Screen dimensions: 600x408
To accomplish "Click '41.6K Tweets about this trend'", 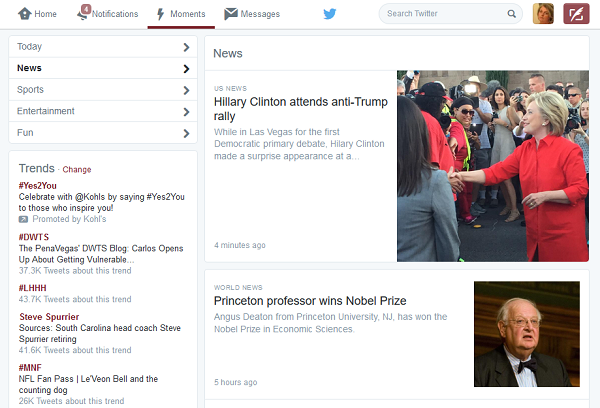I will (x=75, y=350).
